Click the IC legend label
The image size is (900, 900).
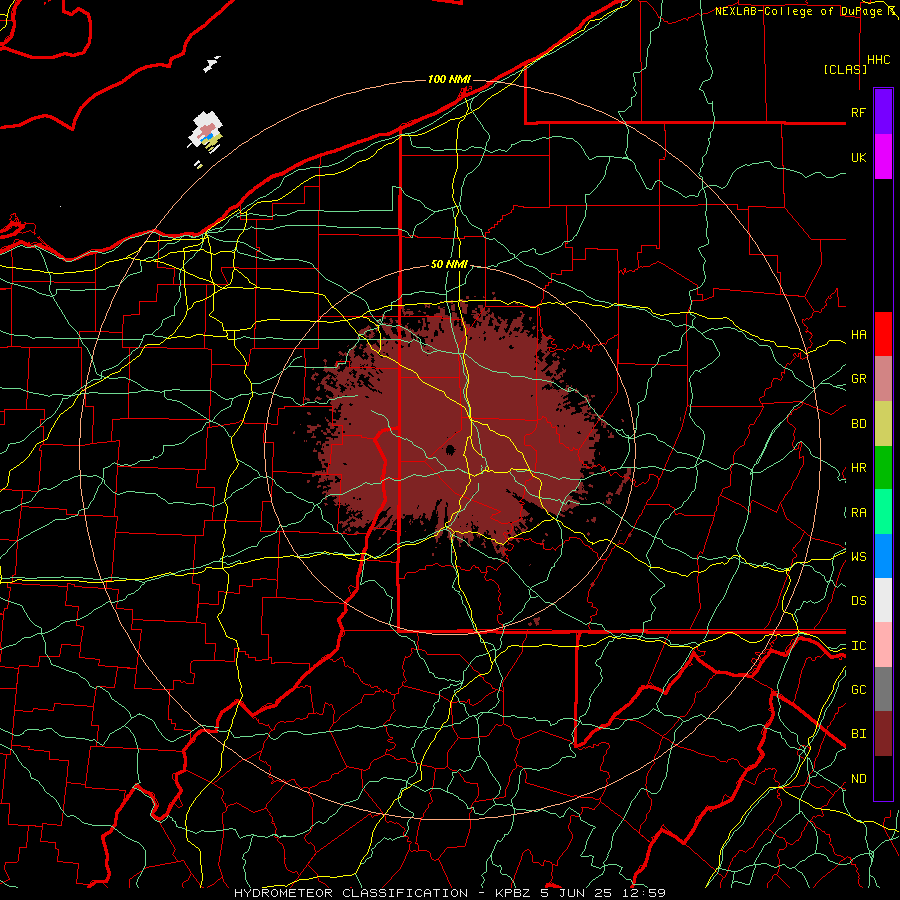click(858, 646)
